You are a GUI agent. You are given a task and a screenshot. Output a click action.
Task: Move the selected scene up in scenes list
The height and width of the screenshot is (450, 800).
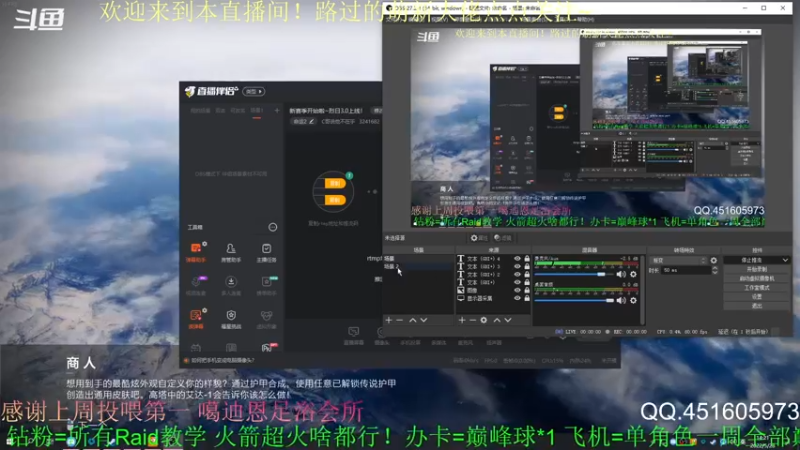pyautogui.click(x=413, y=320)
